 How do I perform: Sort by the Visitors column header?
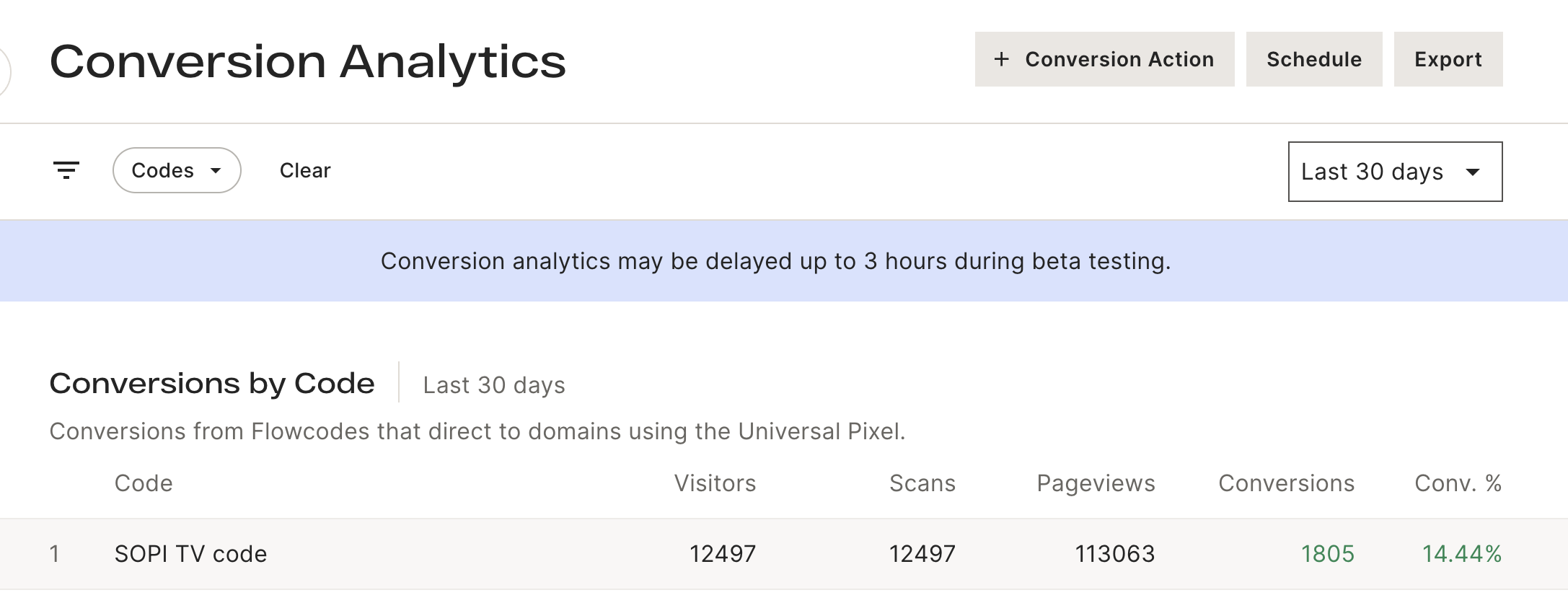pyautogui.click(x=715, y=483)
